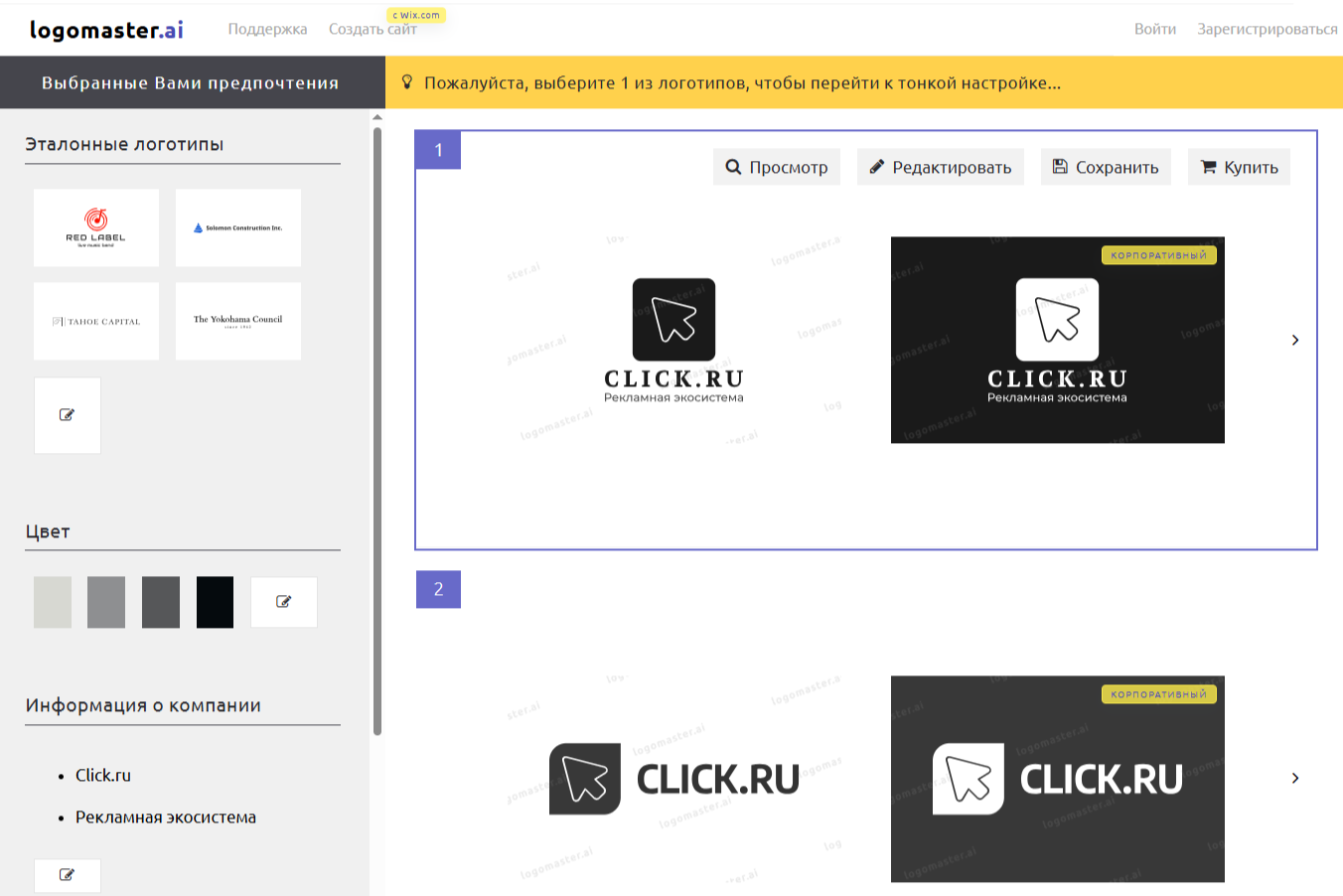Select logo 2 dark corporate preview
Screen dimensions: 1343x896
1058,779
